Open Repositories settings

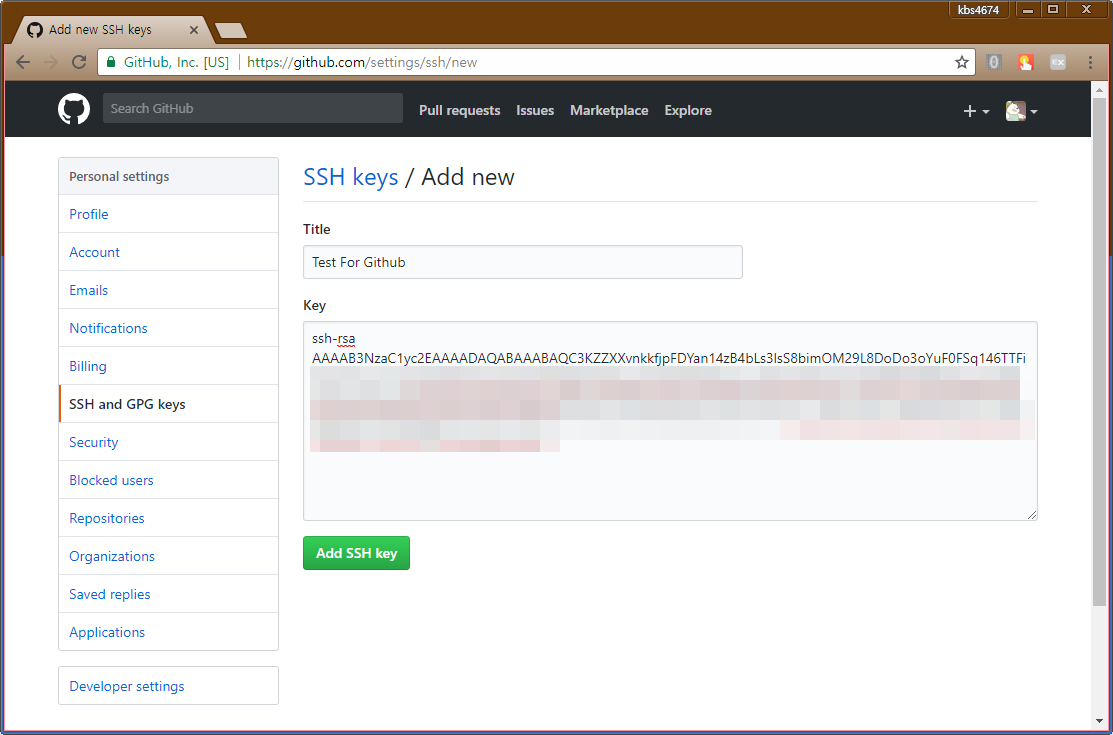pos(168,518)
